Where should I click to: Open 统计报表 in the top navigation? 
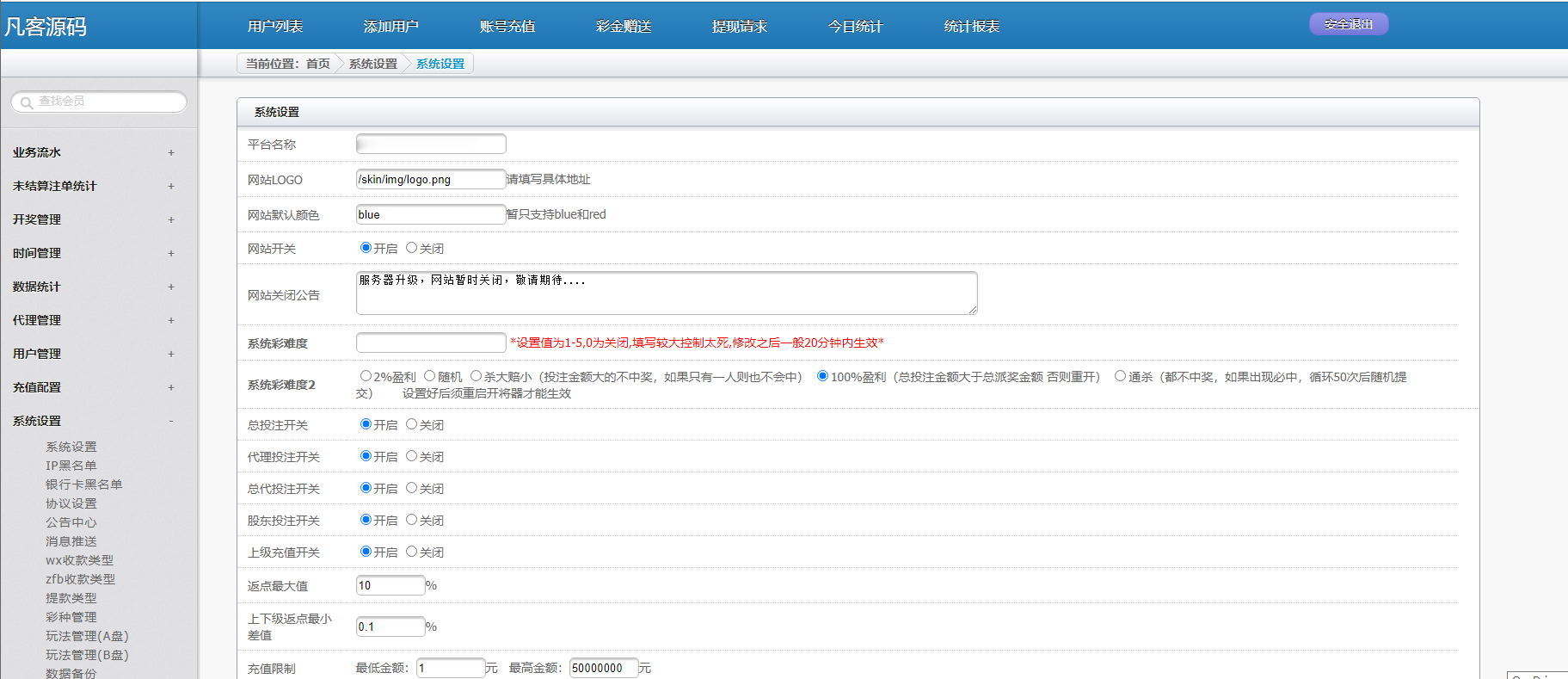click(x=972, y=27)
